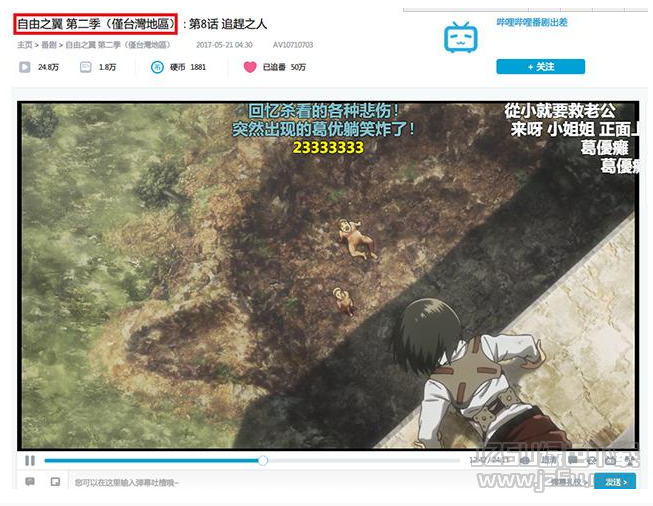Click the playback time display in the player

(x=489, y=460)
